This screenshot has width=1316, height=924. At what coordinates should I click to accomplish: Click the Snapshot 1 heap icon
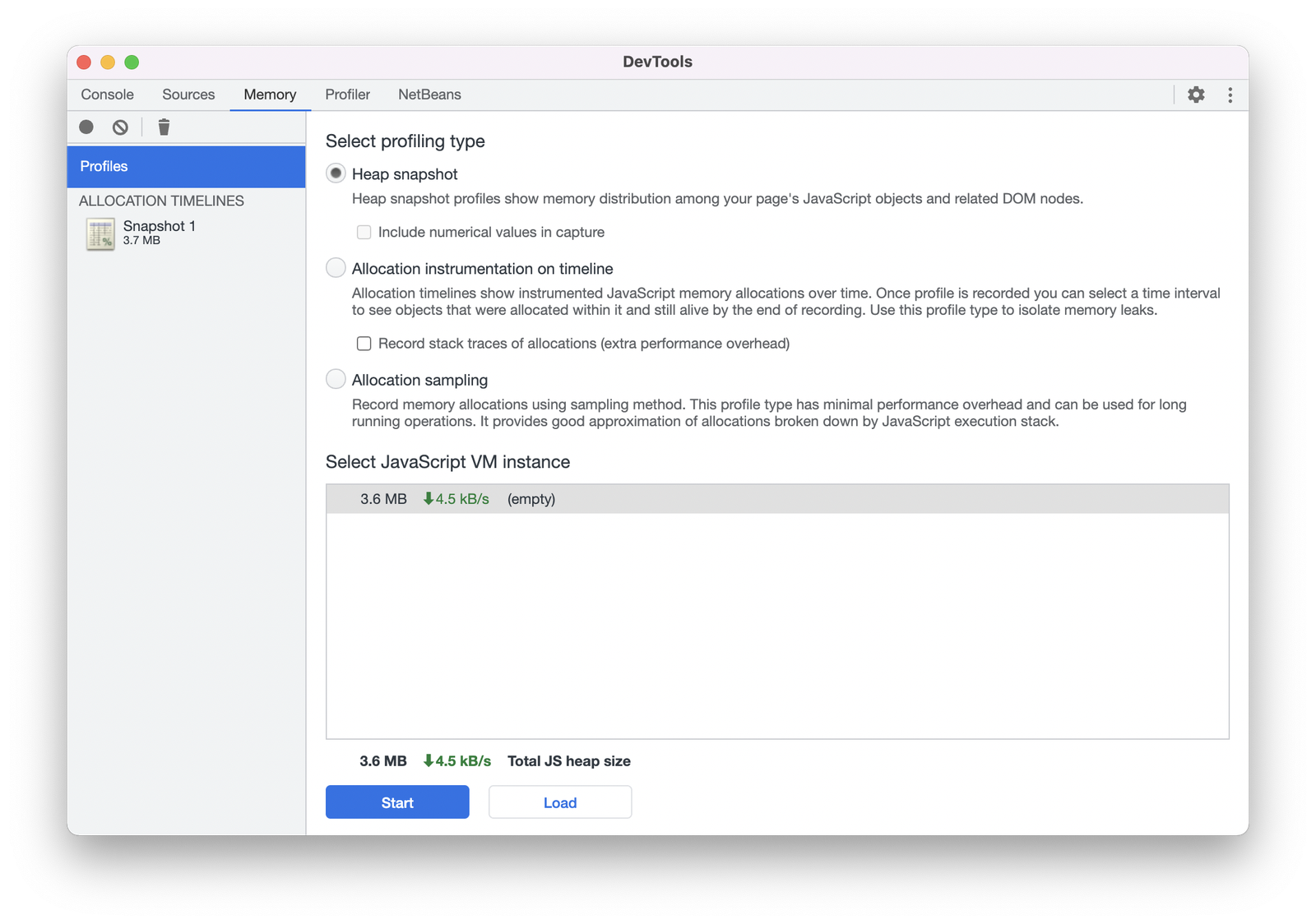(100, 233)
